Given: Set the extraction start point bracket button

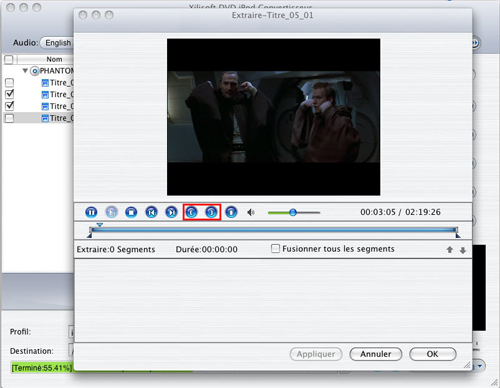Looking at the screenshot, I should pos(191,212).
